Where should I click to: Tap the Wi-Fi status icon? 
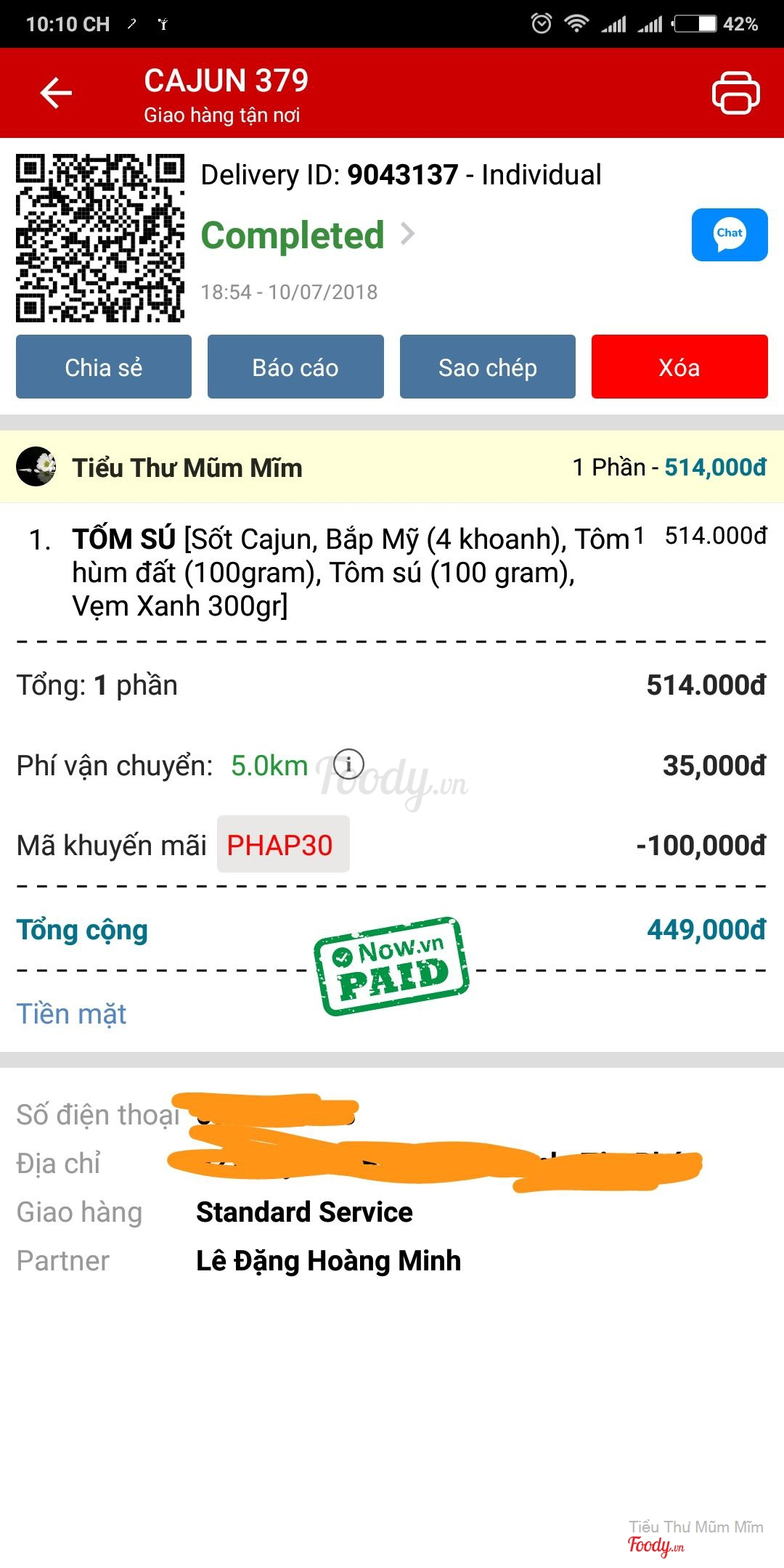click(576, 24)
